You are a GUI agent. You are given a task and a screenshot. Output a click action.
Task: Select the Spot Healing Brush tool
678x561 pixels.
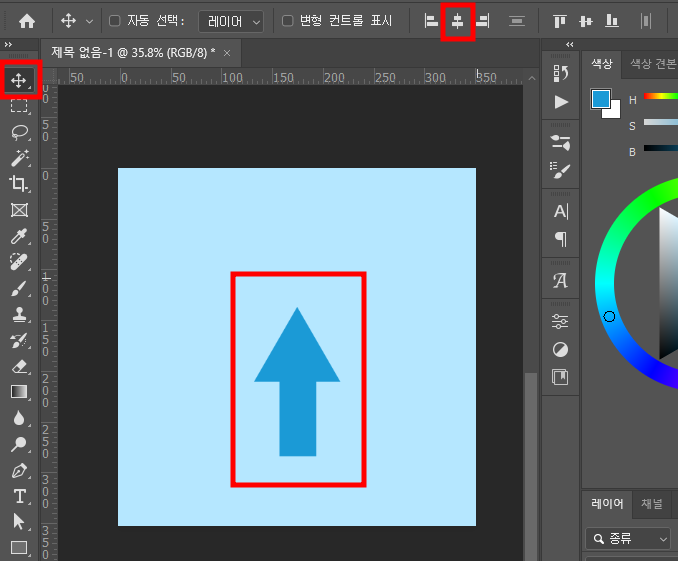[19, 262]
